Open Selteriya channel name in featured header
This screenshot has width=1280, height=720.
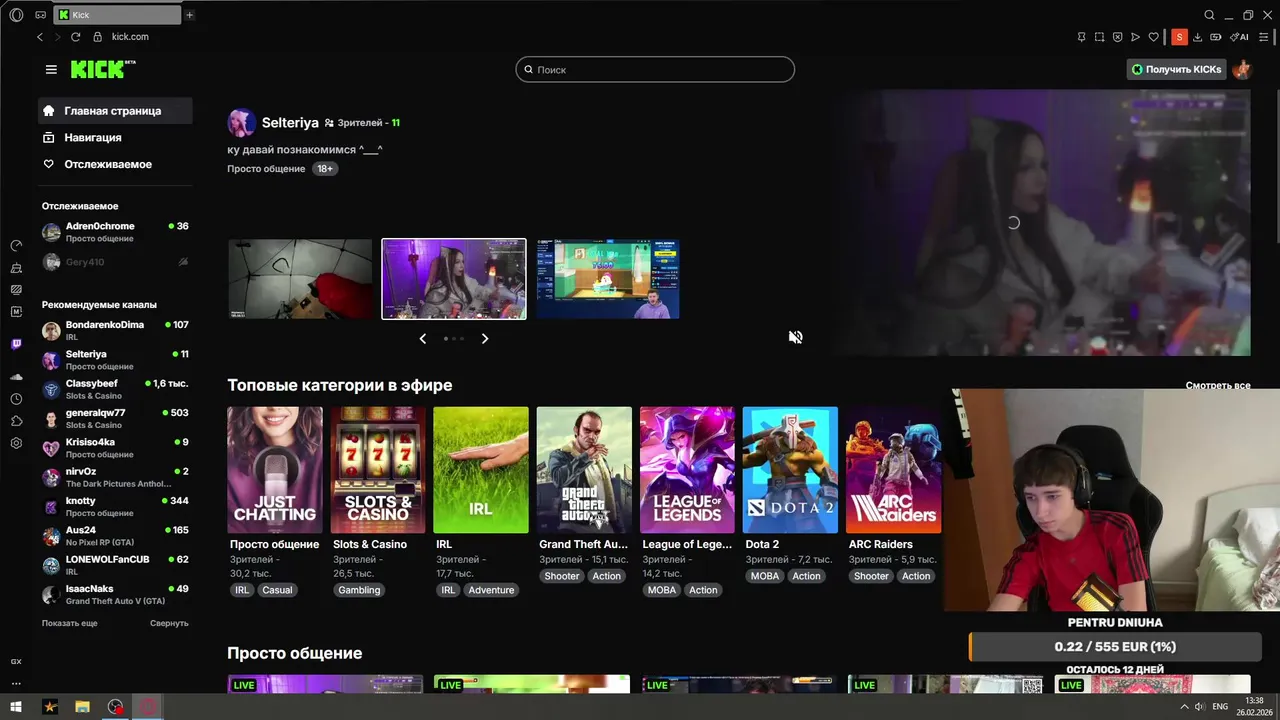coord(290,123)
